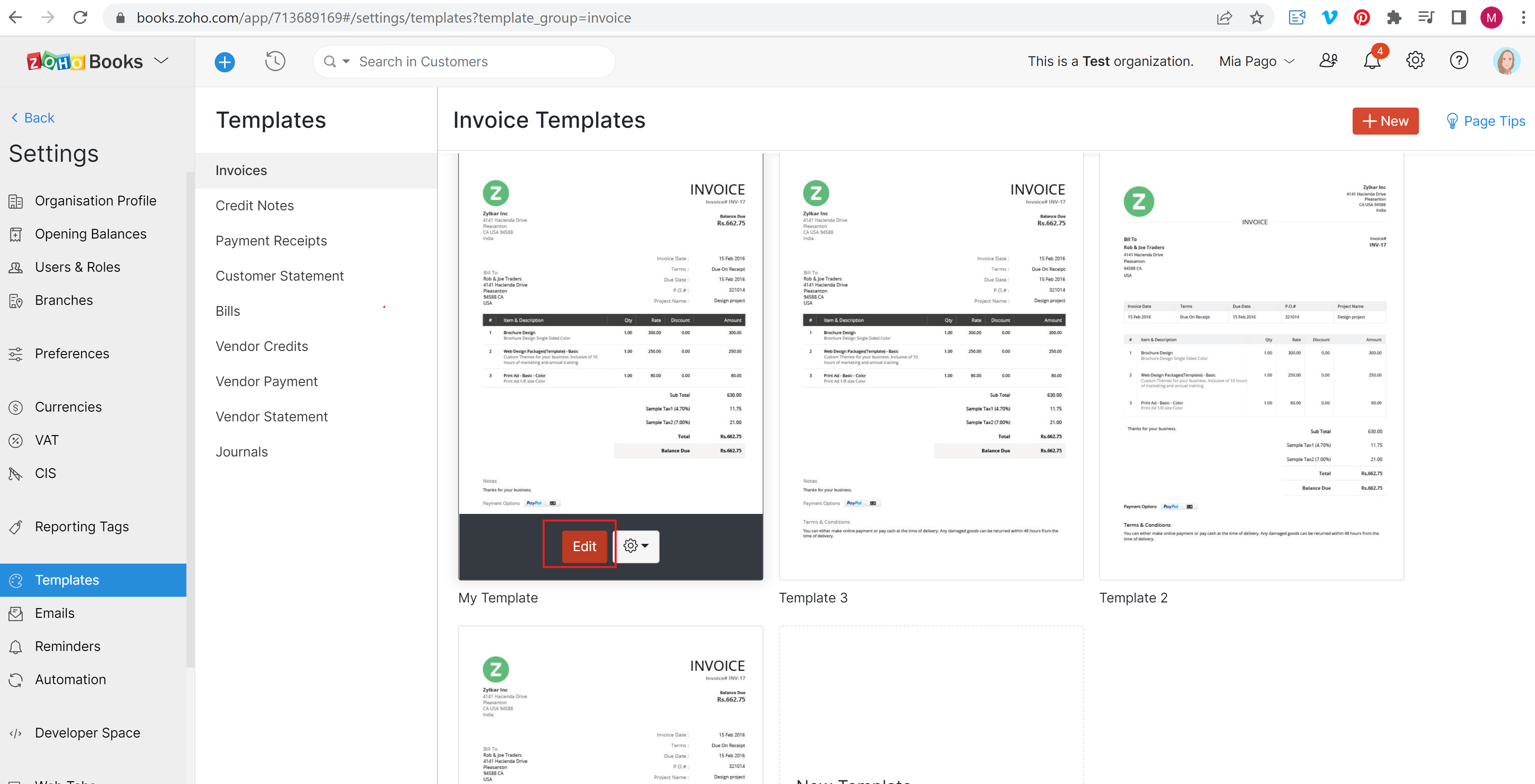Open the browser share icon
This screenshot has height=784, width=1535.
[x=1224, y=17]
